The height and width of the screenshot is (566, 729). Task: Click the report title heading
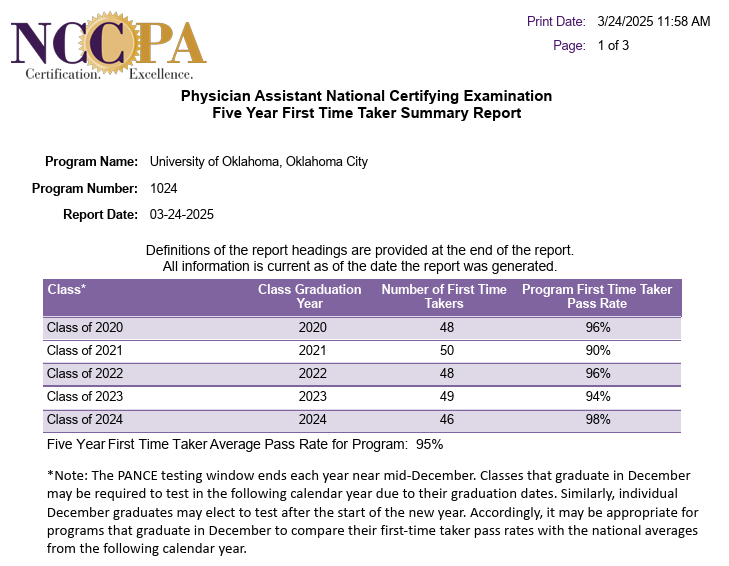366,105
